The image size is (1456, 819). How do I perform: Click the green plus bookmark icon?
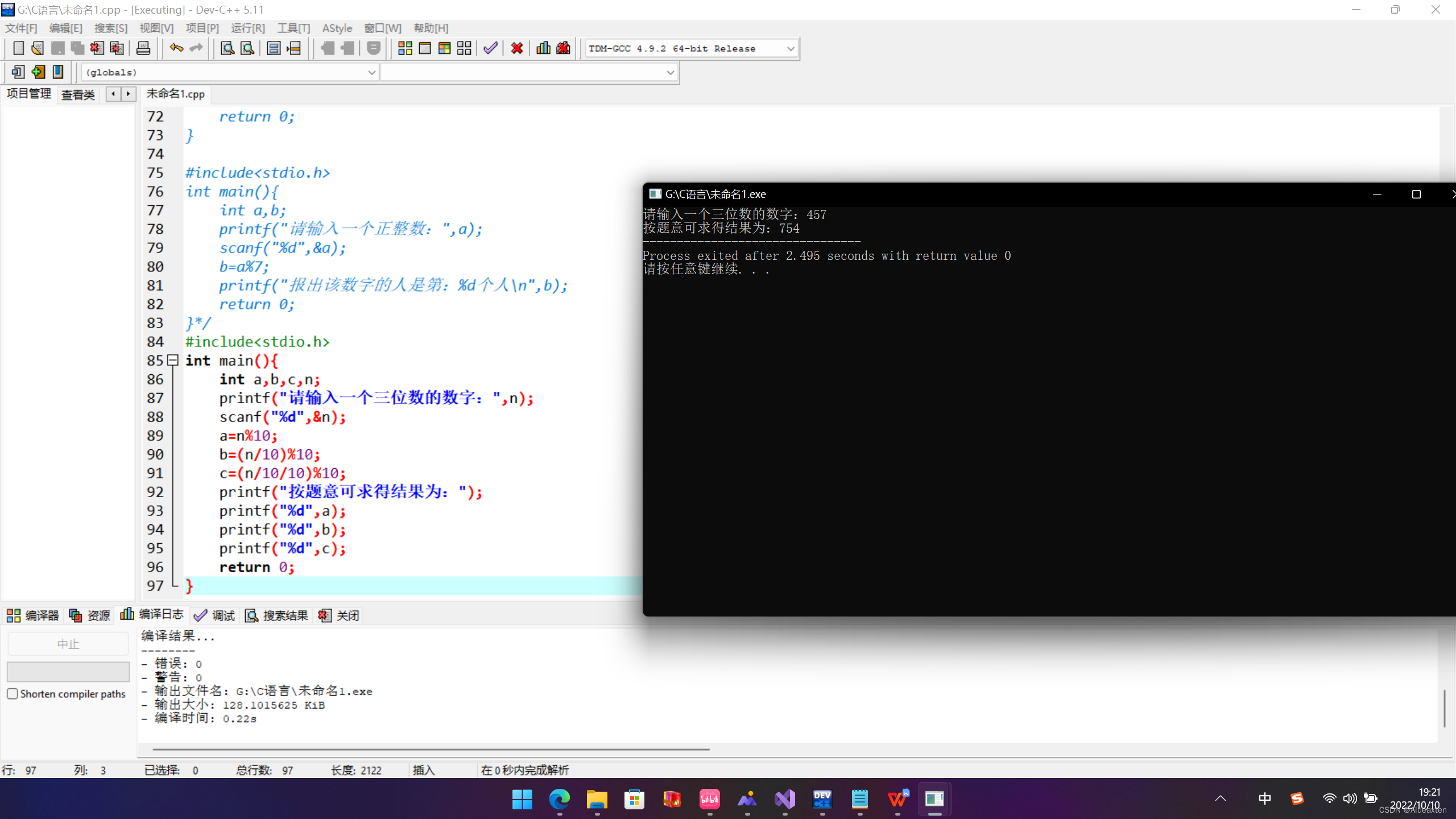38,72
